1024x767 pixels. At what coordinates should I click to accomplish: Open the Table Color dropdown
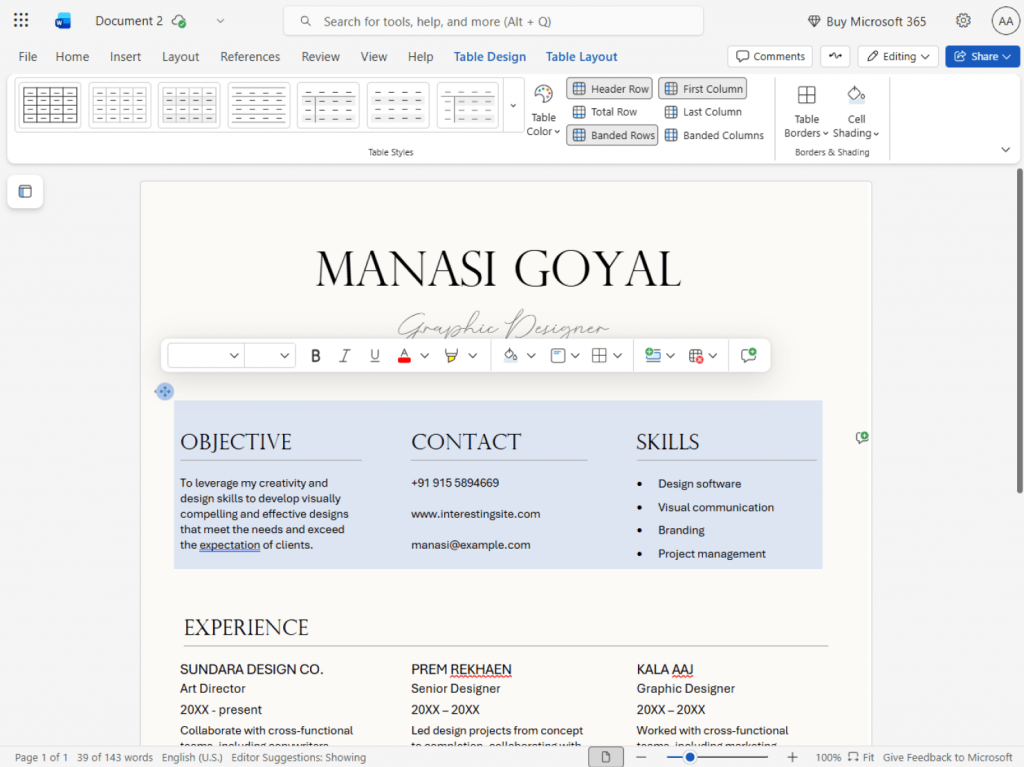[543, 110]
